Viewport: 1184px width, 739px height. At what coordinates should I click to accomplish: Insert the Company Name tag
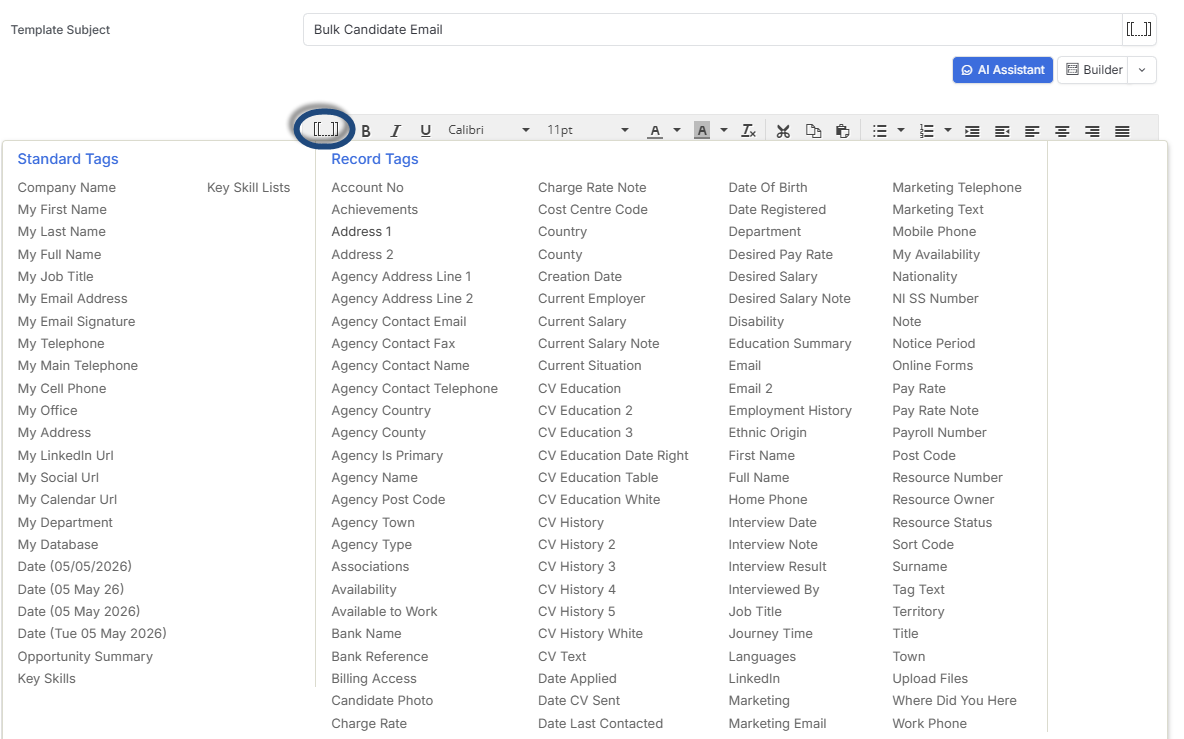coord(66,187)
